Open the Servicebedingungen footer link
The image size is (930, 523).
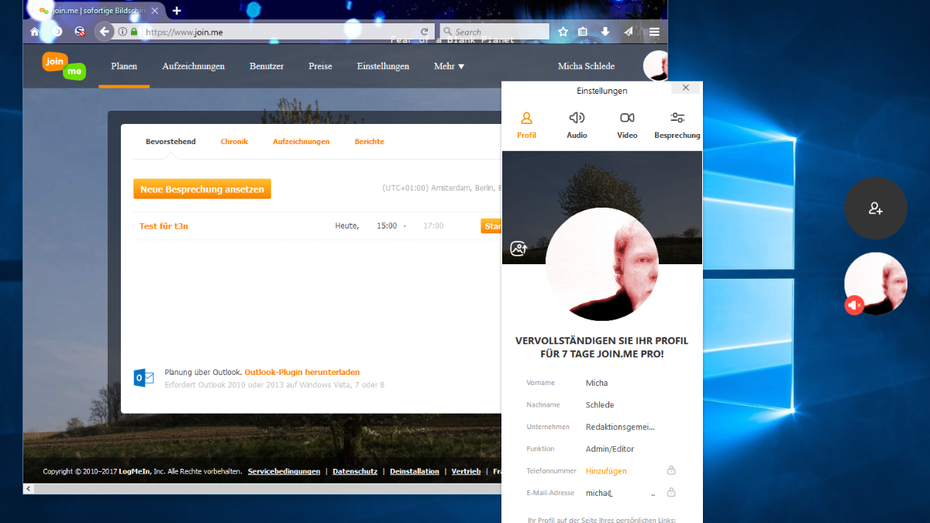click(284, 471)
